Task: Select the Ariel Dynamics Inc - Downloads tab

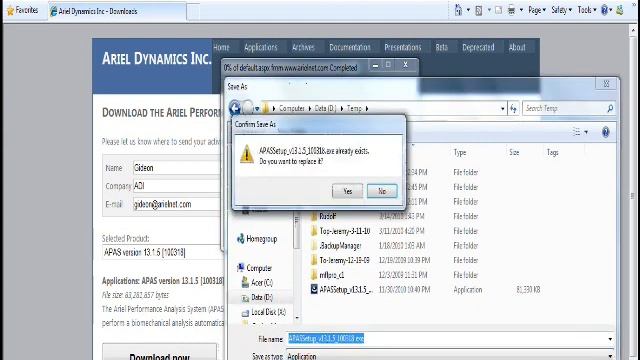Action: click(117, 11)
